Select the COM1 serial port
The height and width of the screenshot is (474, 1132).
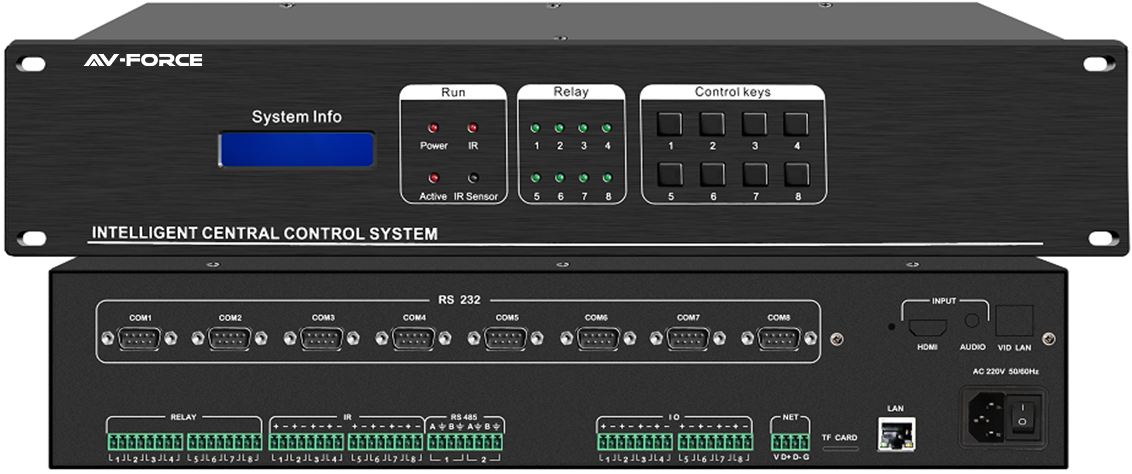139,338
